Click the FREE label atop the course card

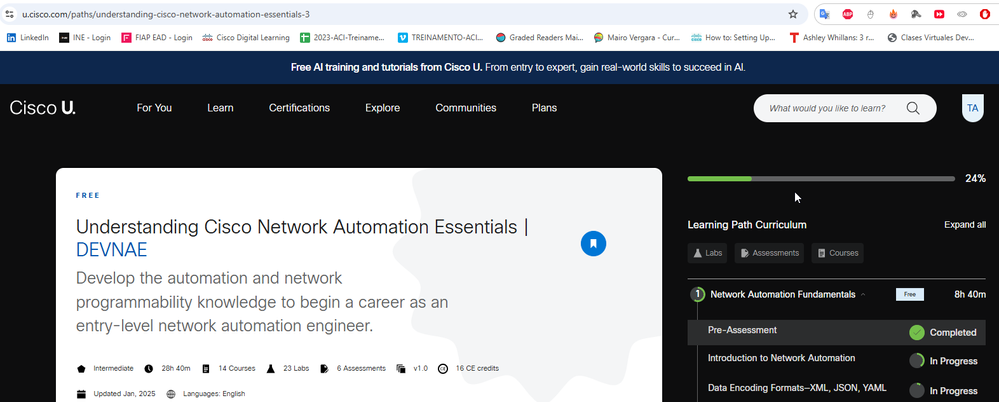[x=87, y=196]
